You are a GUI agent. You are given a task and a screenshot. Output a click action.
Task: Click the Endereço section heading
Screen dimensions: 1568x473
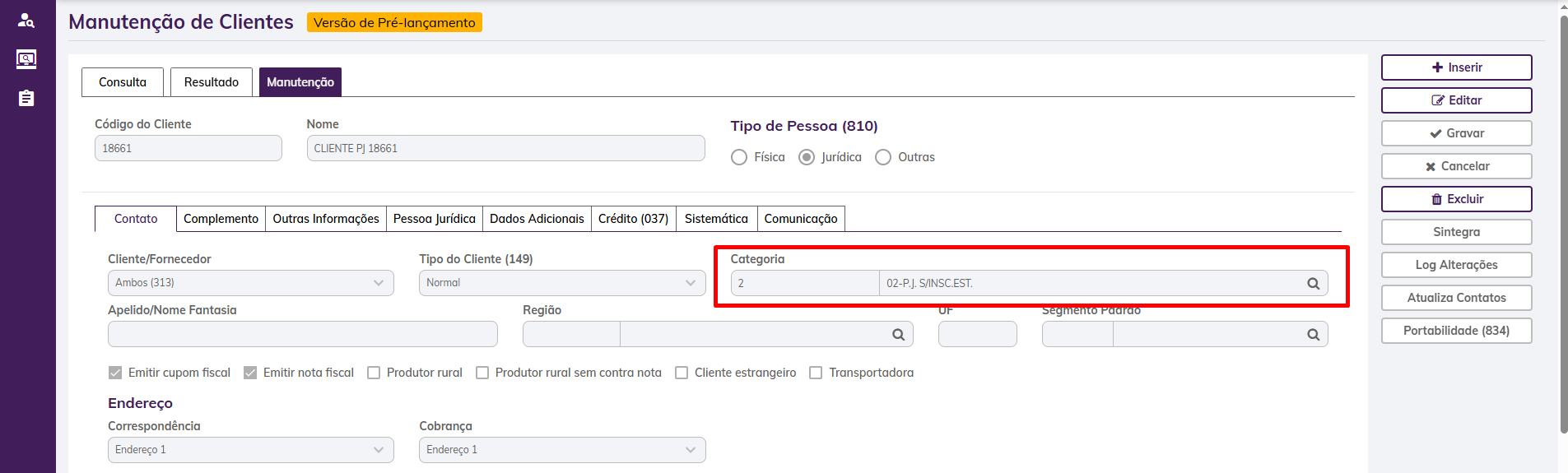[140, 403]
